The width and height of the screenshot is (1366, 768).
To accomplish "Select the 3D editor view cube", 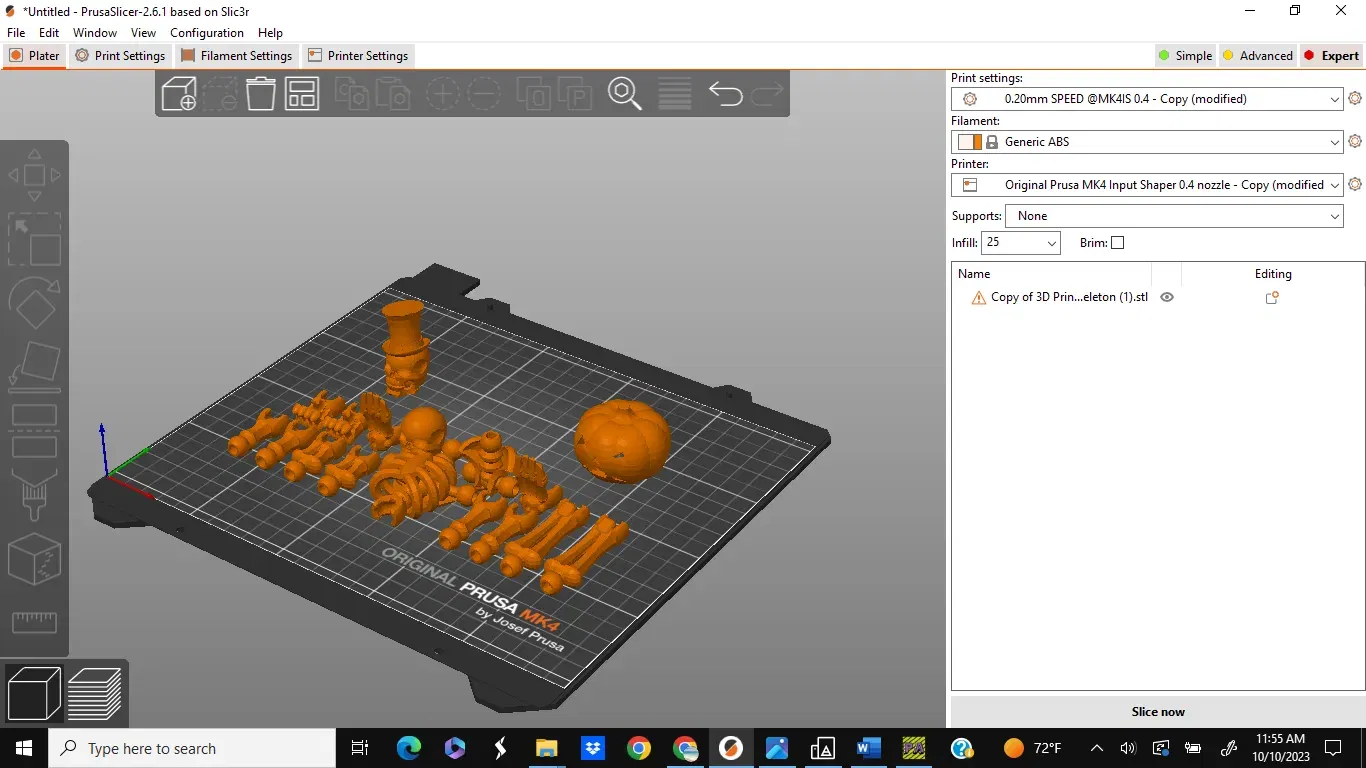I will point(34,693).
